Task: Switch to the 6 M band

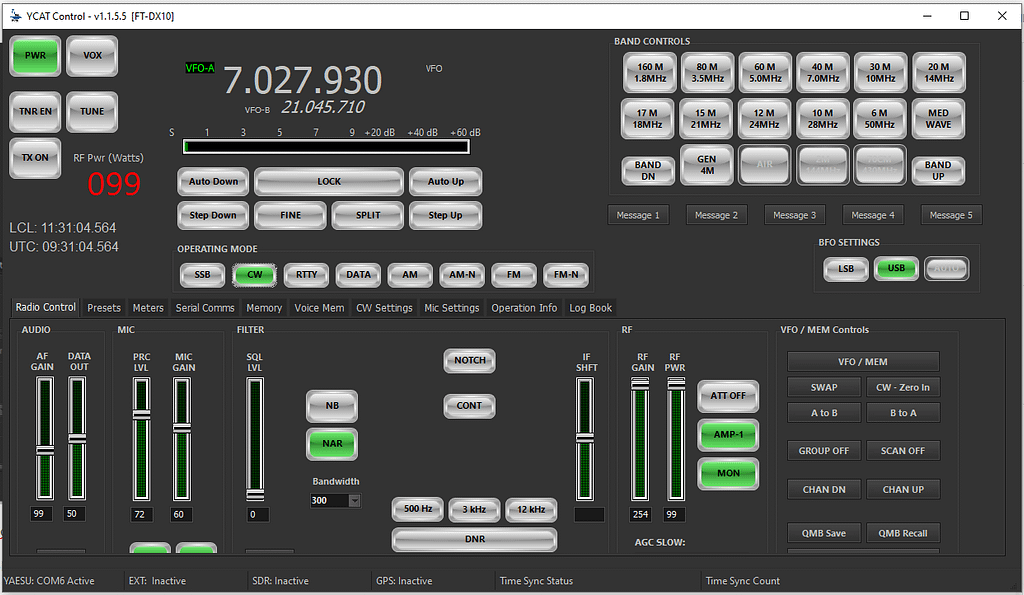Action: (x=880, y=119)
